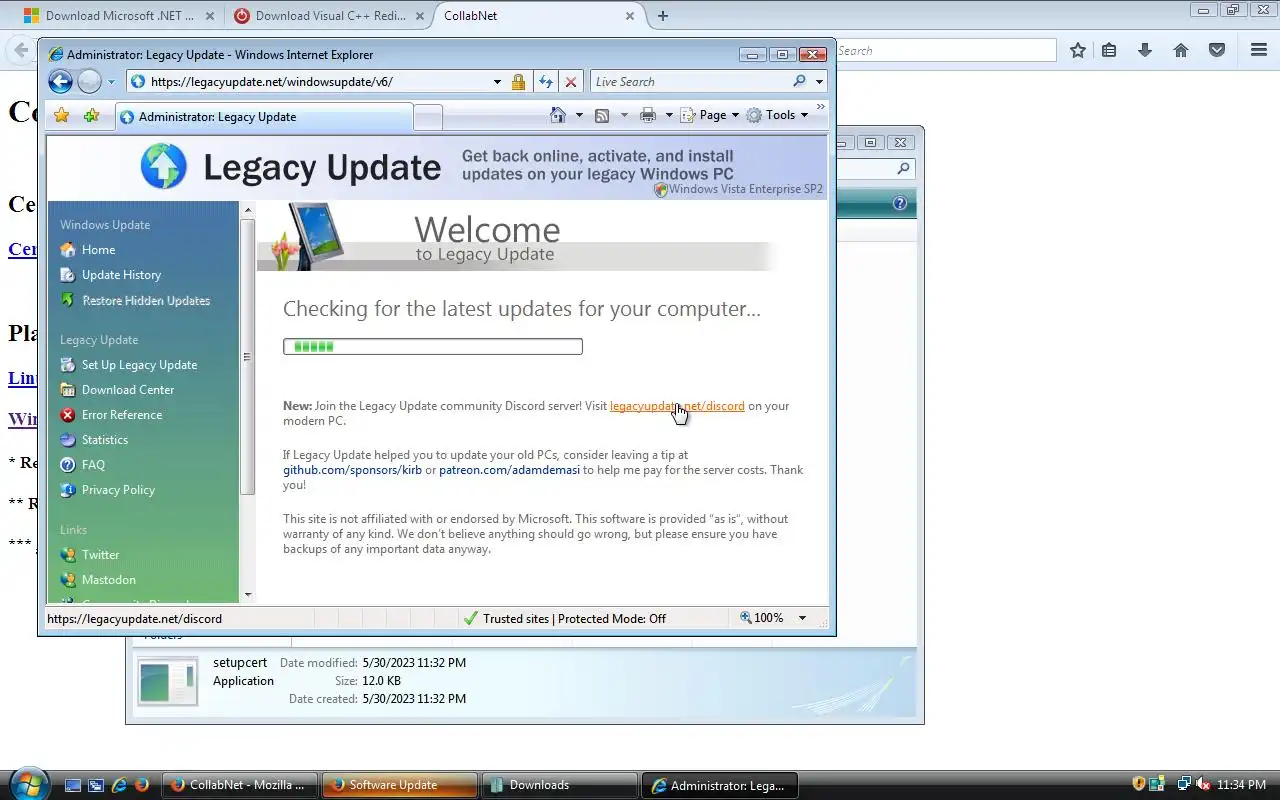Click the Error Reference red X icon
This screenshot has height=800, width=1280.
pyautogui.click(x=67, y=415)
